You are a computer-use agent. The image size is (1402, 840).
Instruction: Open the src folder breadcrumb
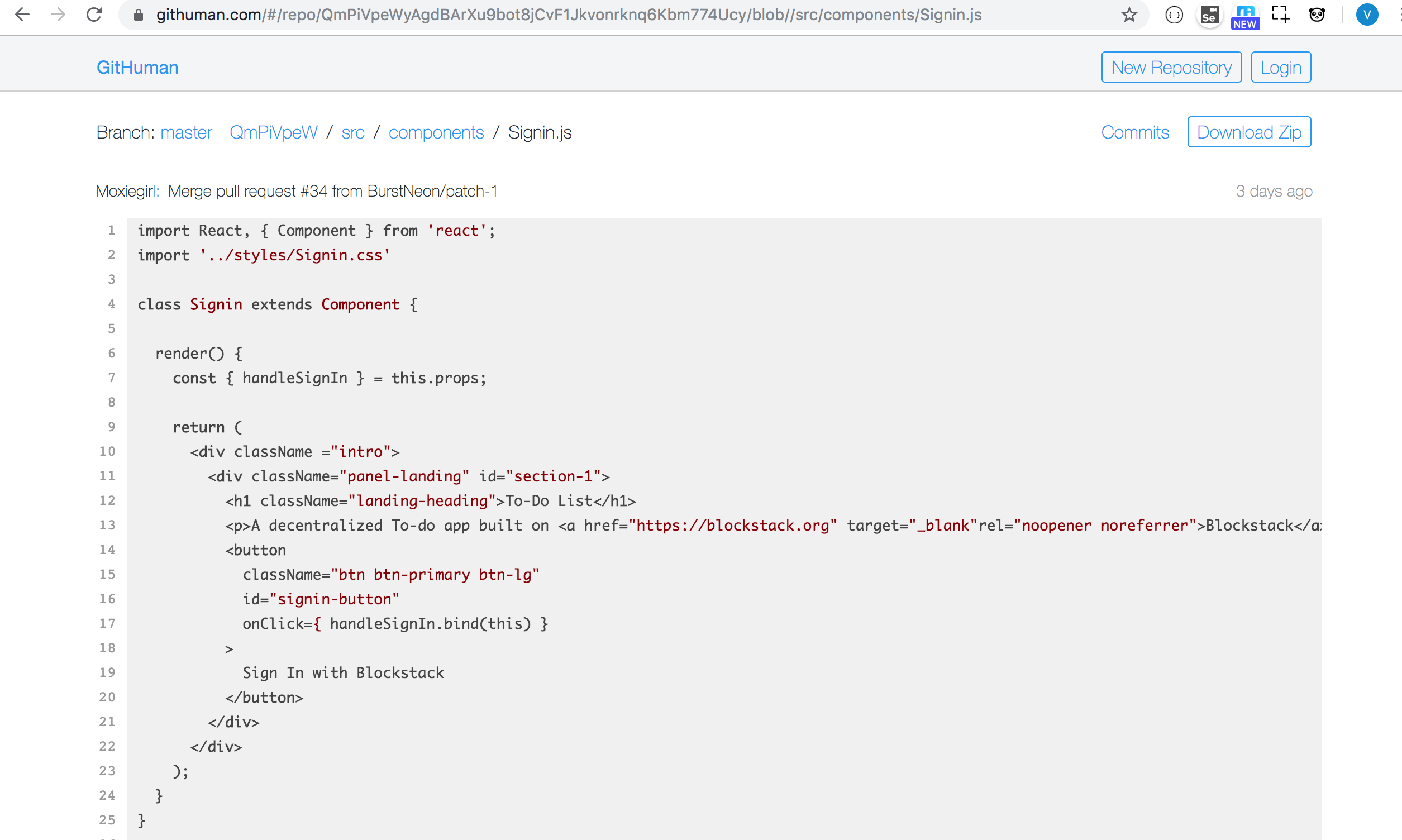tap(352, 132)
